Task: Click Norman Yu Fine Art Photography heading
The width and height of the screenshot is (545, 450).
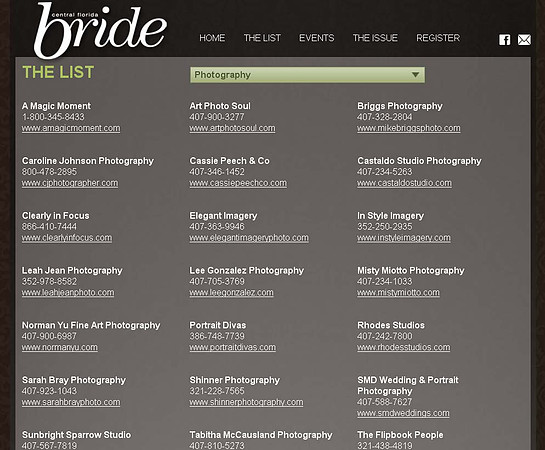Action: pyautogui.click(x=91, y=326)
